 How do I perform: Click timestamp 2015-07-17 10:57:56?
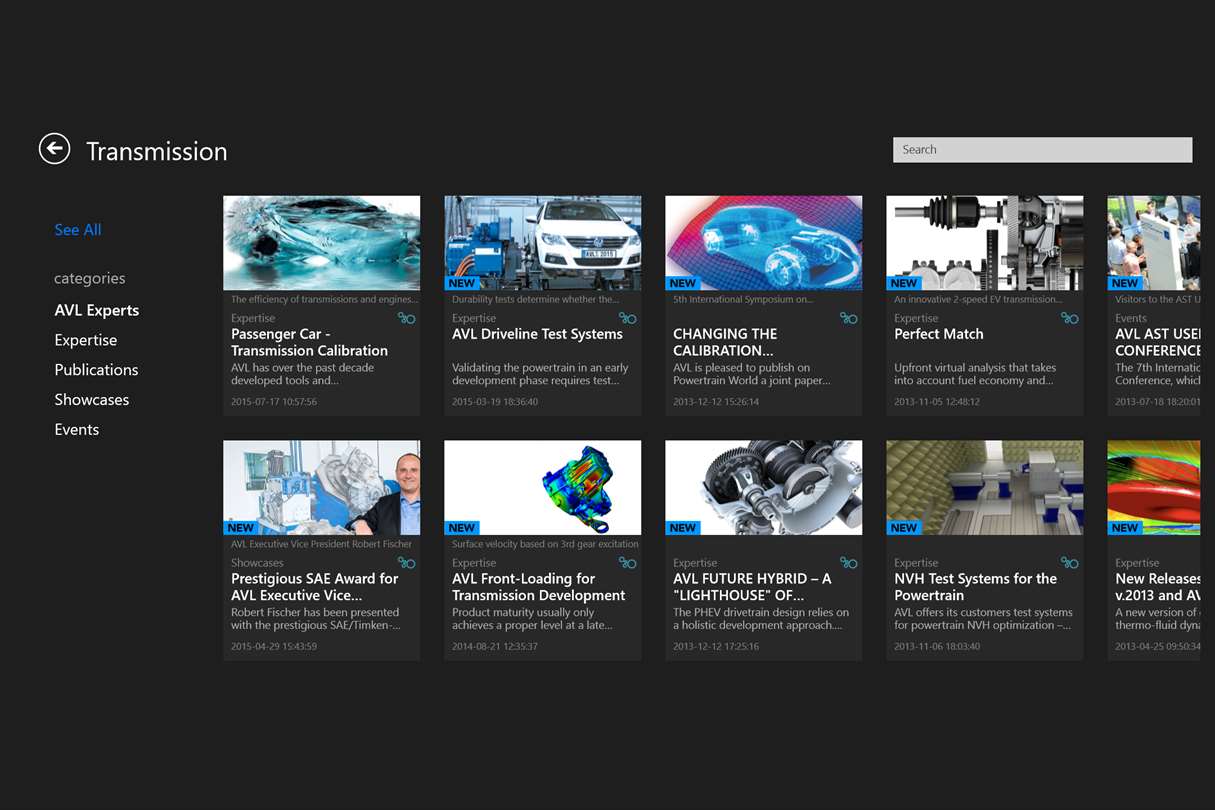click(274, 402)
